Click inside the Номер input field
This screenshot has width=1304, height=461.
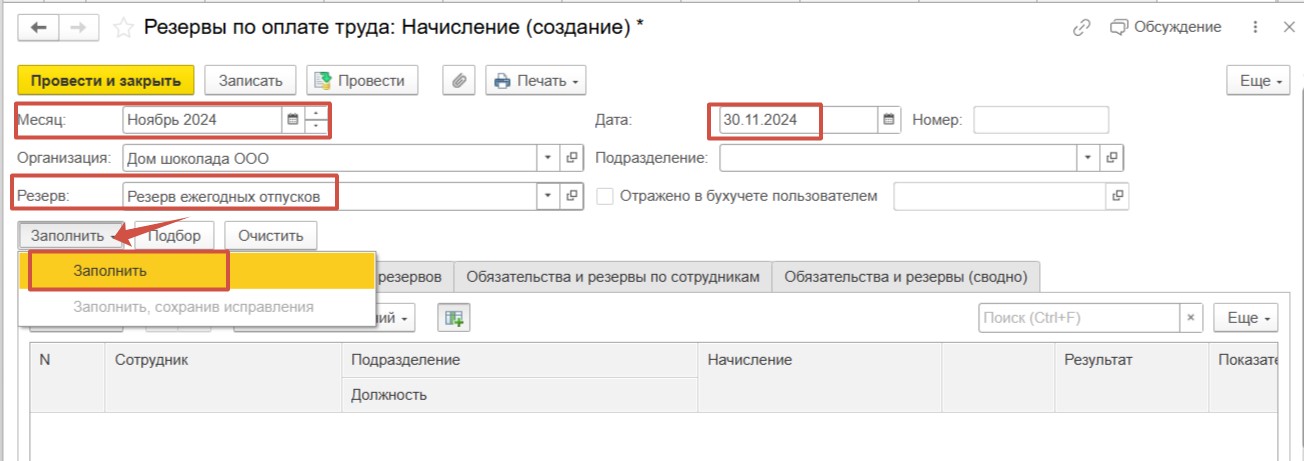[x=1040, y=120]
